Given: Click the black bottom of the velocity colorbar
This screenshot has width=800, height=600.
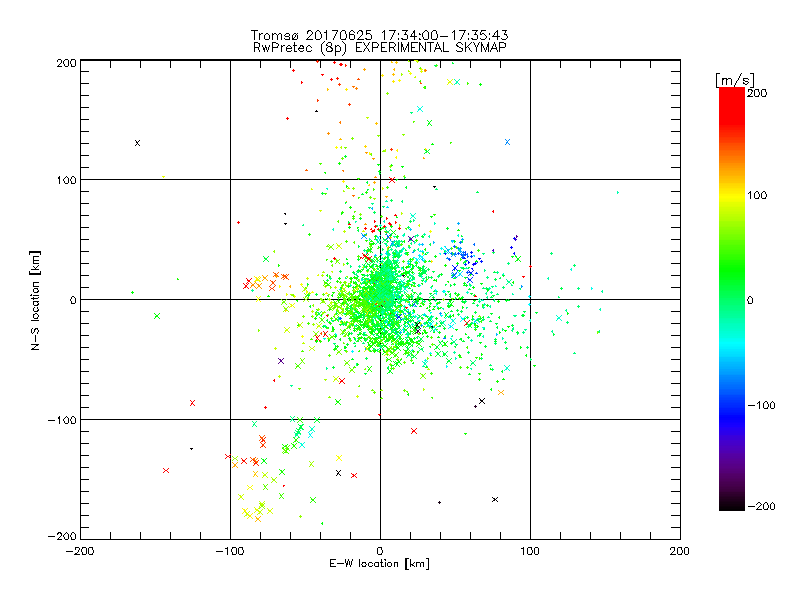Looking at the screenshot, I should [x=732, y=504].
